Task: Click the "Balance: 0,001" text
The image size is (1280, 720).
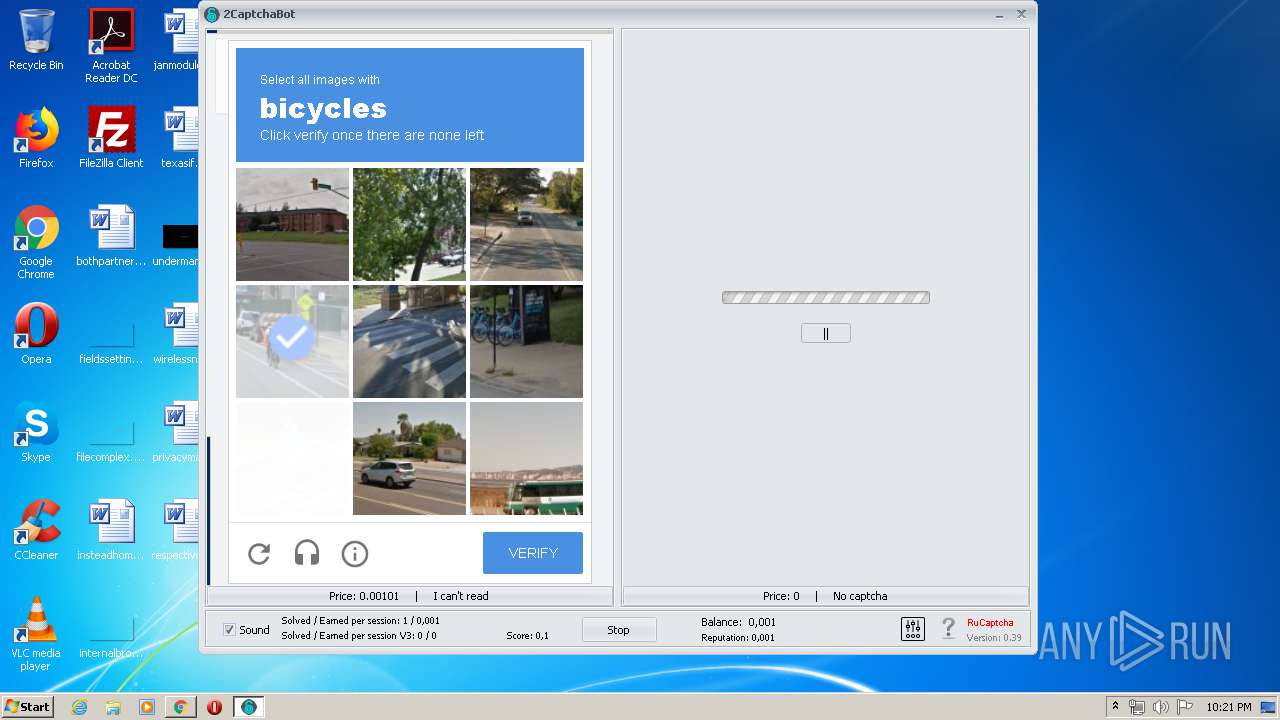Action: click(x=738, y=622)
